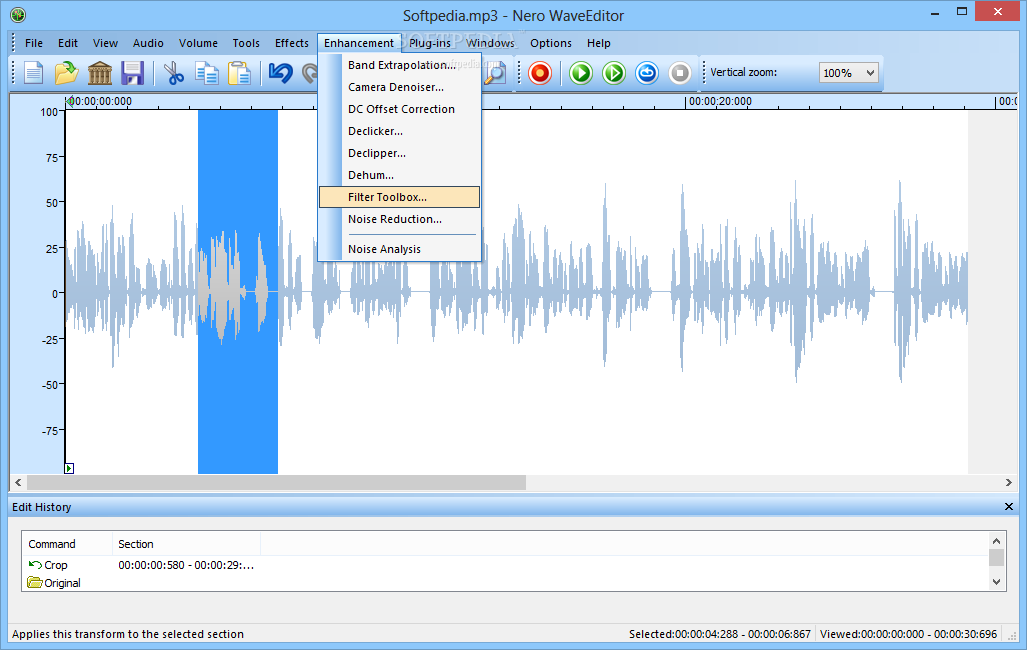Click the green start marker on the time ruler
This screenshot has height=650, width=1027.
pyautogui.click(x=70, y=102)
